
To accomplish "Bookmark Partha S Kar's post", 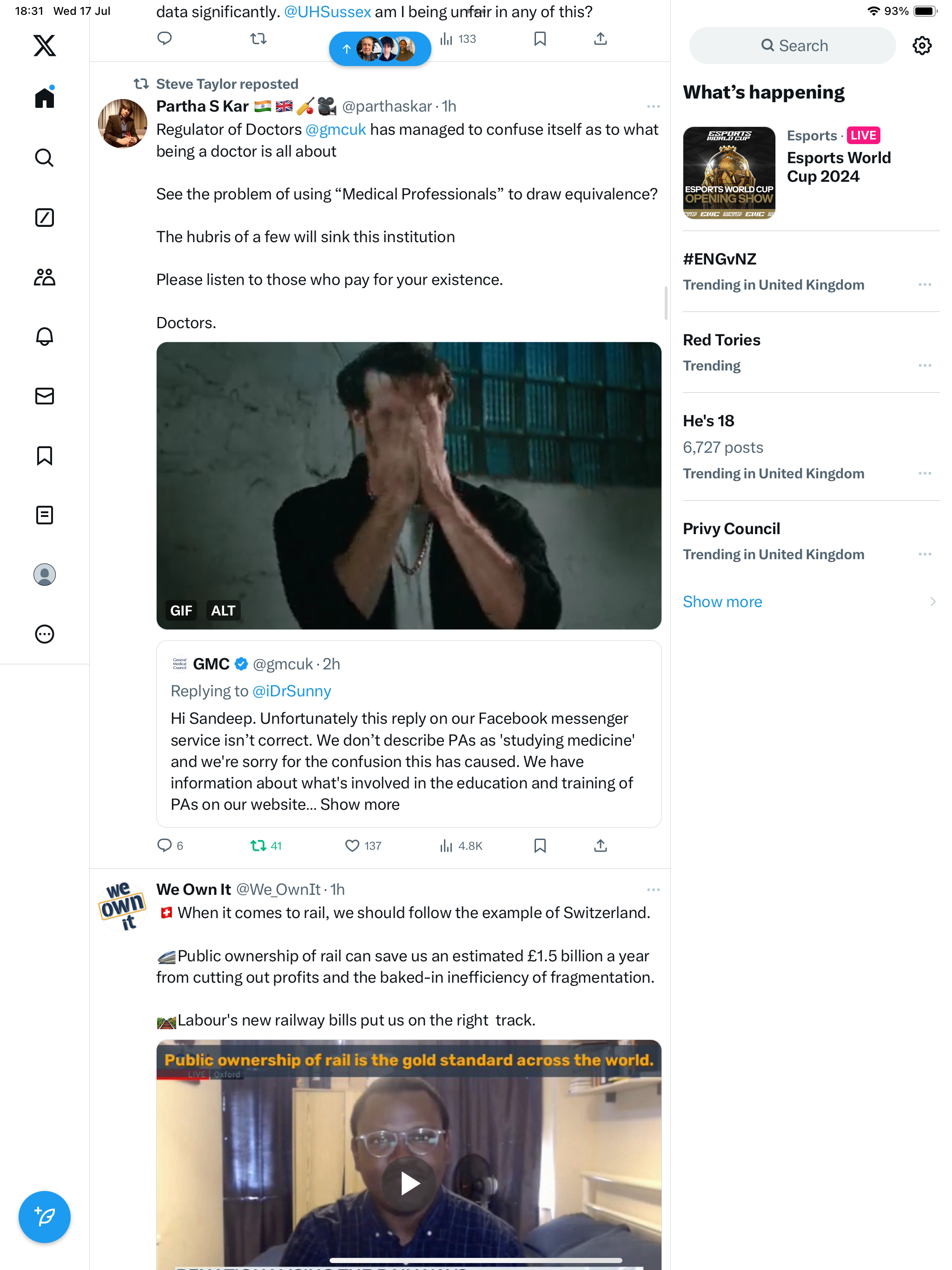I will click(x=540, y=846).
